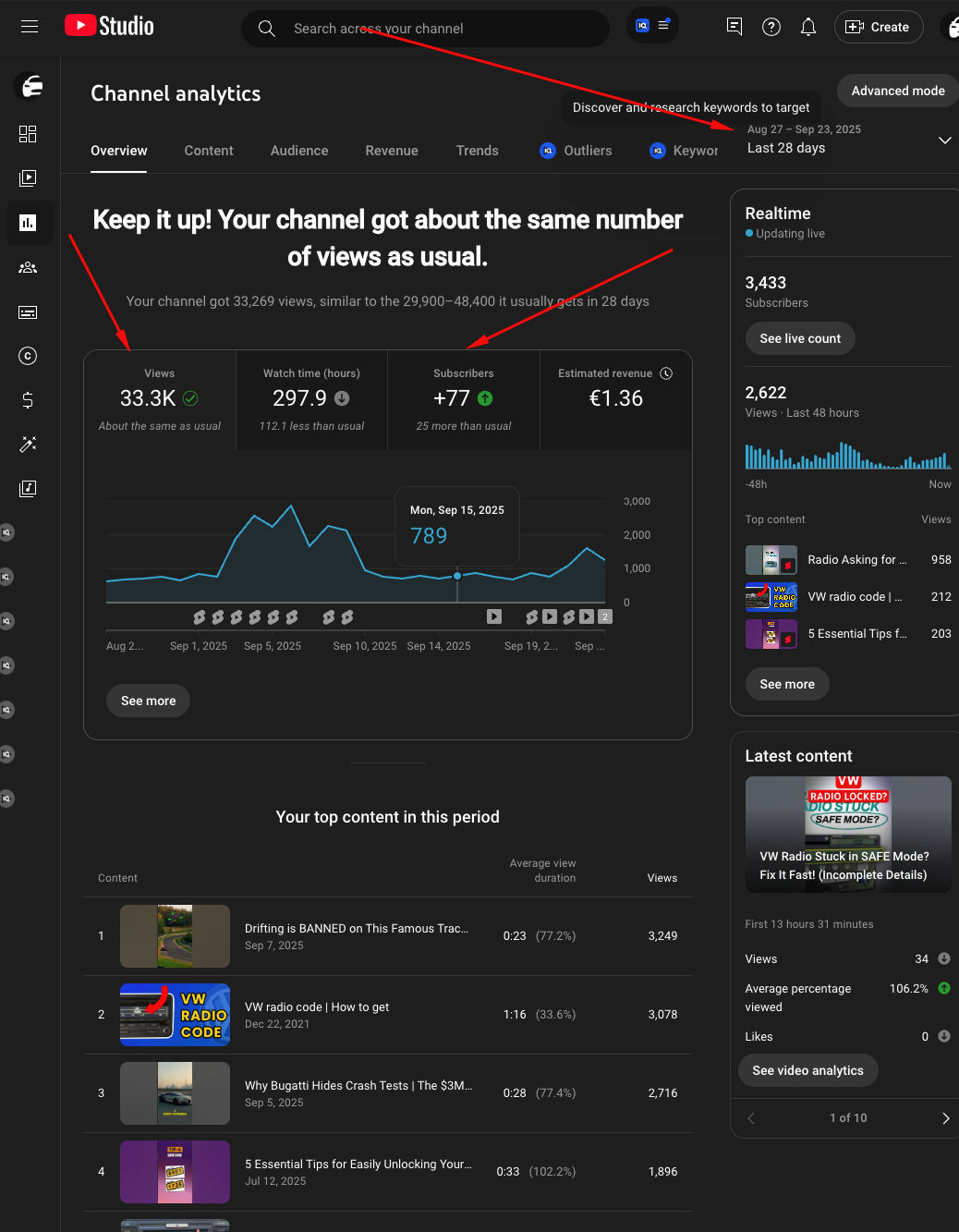Viewport: 959px width, 1232px height.
Task: Click the video marker labeled 2 on the chart timeline
Action: click(605, 616)
